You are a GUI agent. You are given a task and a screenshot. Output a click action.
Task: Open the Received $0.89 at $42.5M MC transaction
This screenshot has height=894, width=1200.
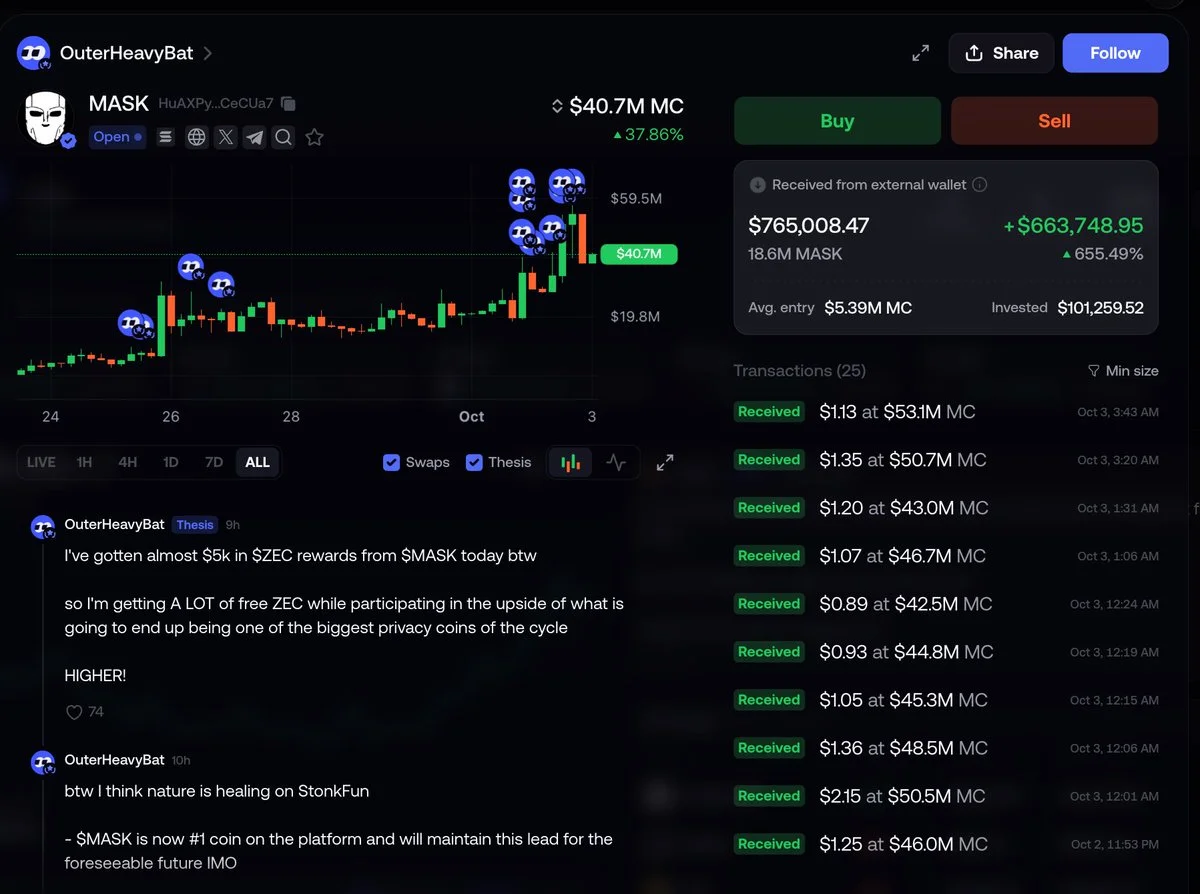[946, 604]
